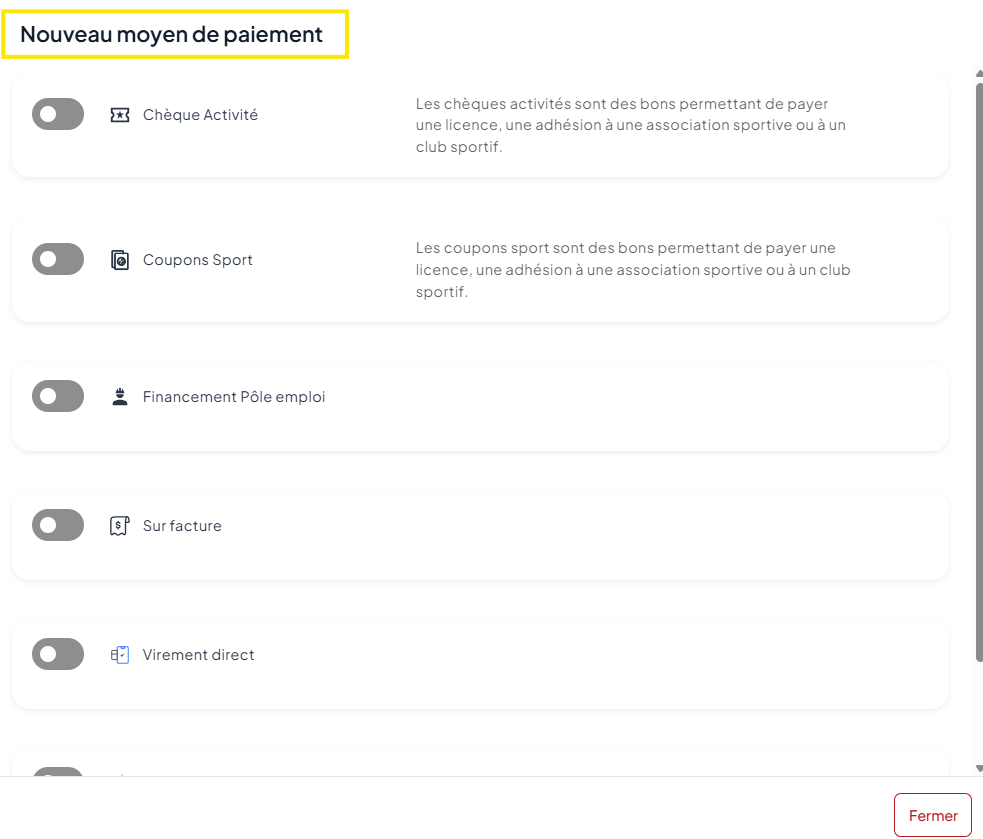The image size is (983, 839).
Task: Activate the Financement Pôle emploi toggle
Action: click(x=58, y=396)
